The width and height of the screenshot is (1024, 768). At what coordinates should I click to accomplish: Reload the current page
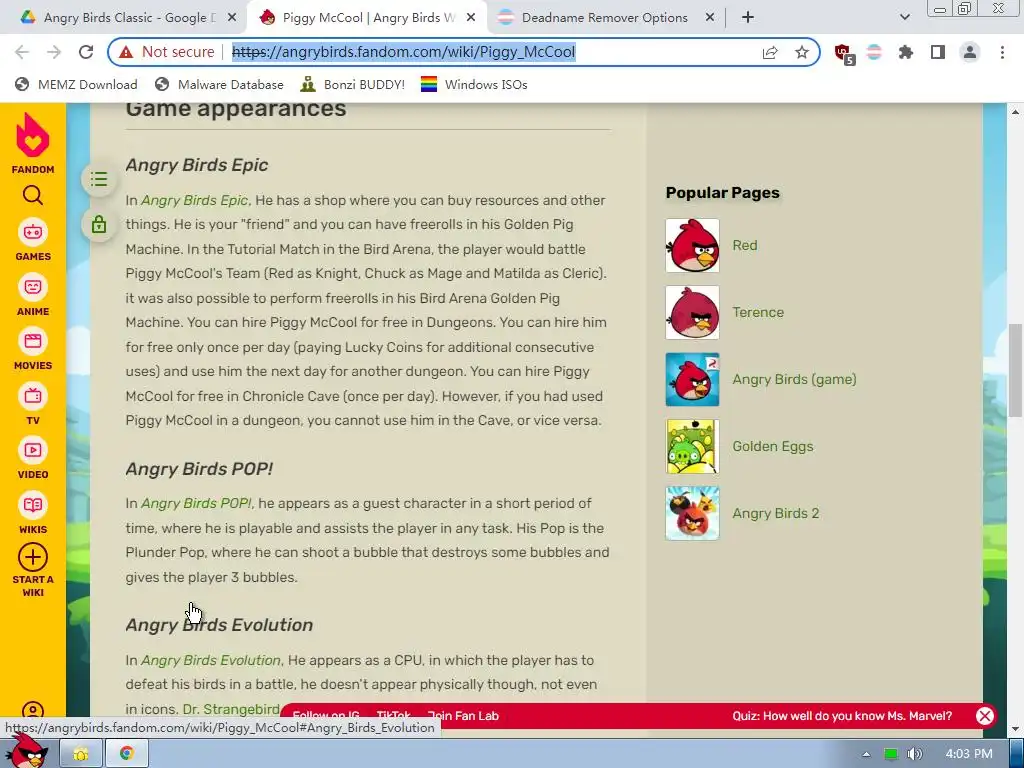coord(86,52)
